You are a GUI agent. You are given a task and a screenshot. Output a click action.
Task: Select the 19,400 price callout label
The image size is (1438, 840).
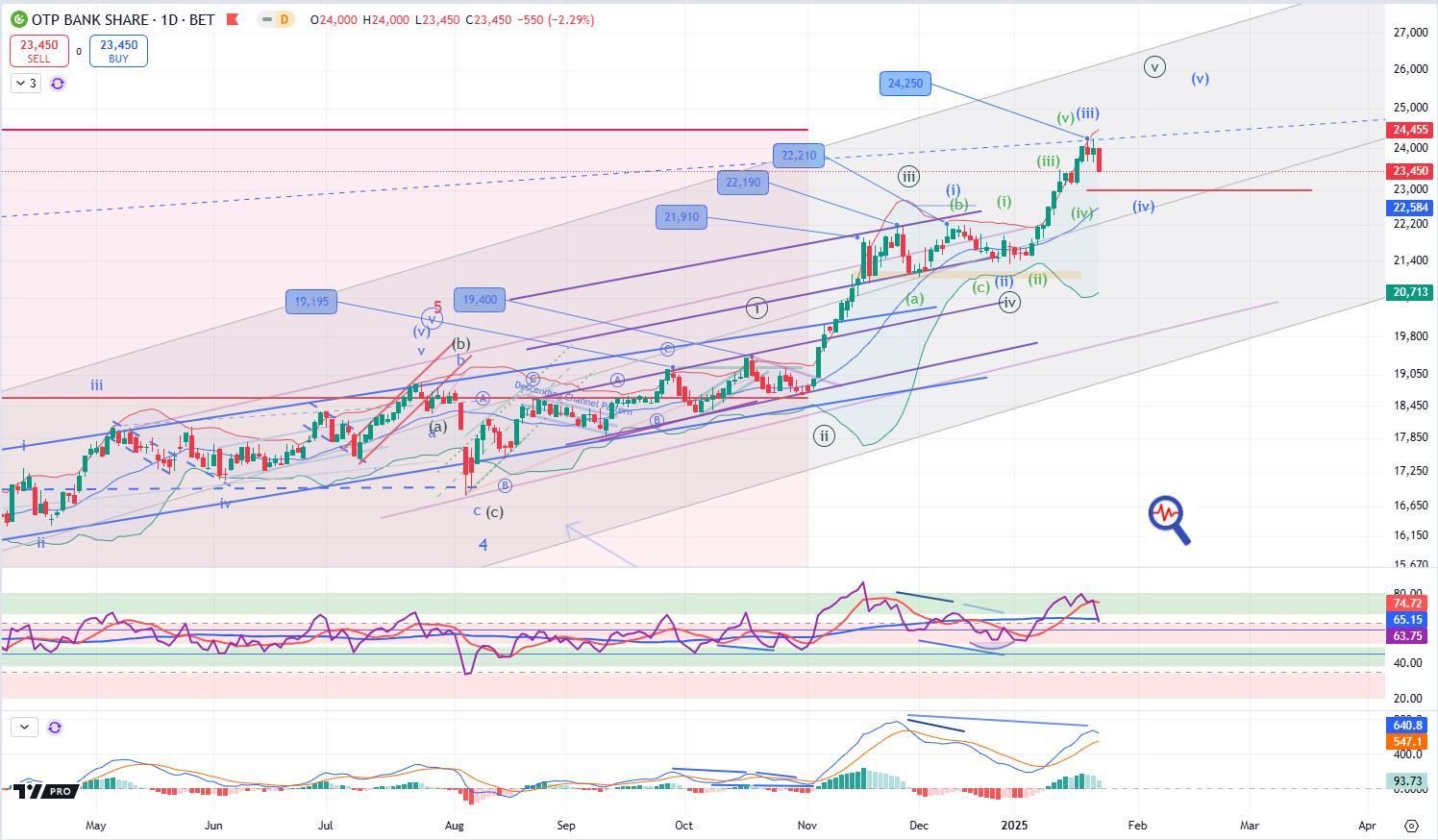480,300
